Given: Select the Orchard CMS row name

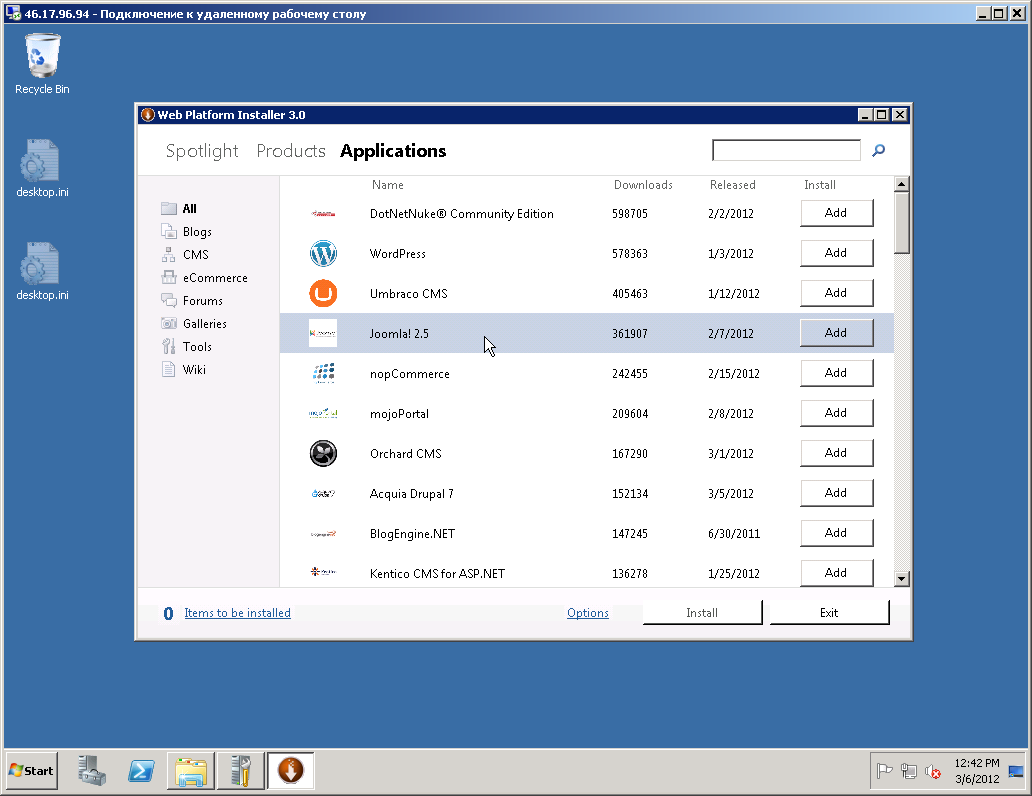Looking at the screenshot, I should (x=405, y=454).
